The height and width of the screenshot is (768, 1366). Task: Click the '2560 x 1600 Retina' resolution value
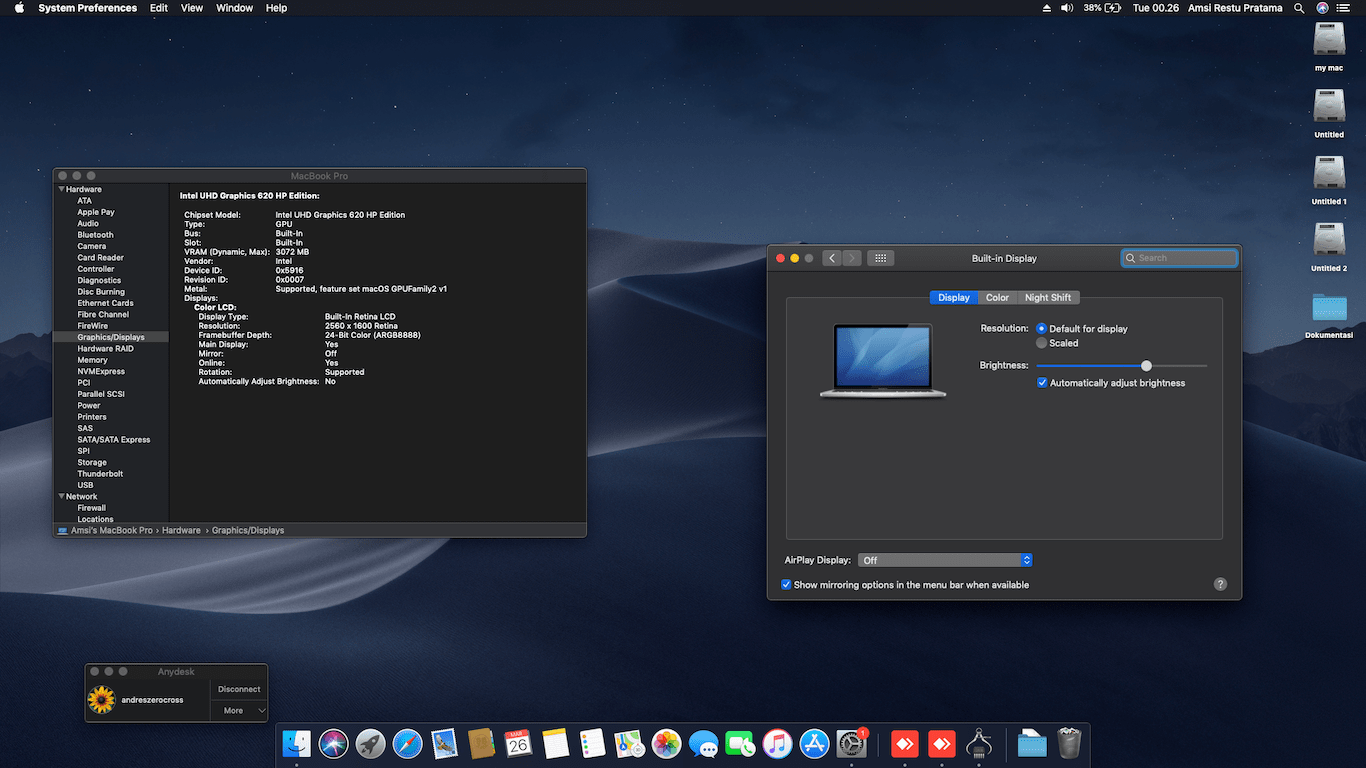point(361,326)
